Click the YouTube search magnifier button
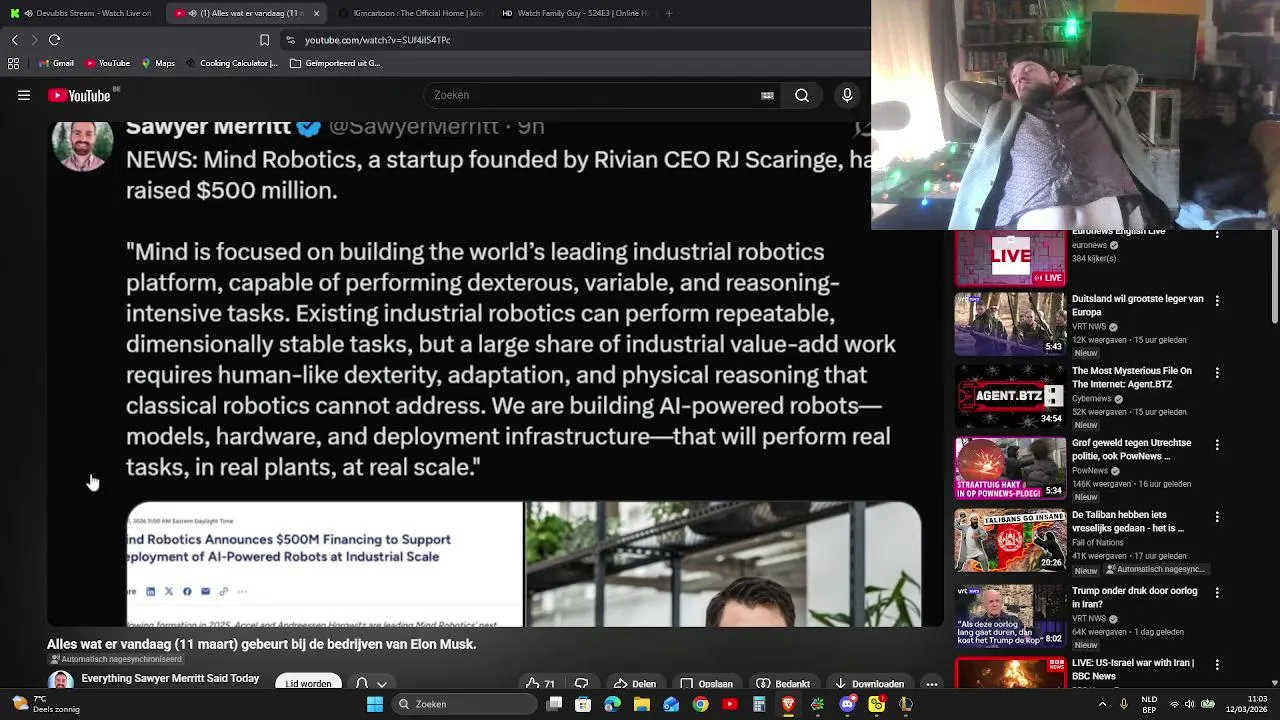This screenshot has width=1280, height=720. [x=802, y=95]
